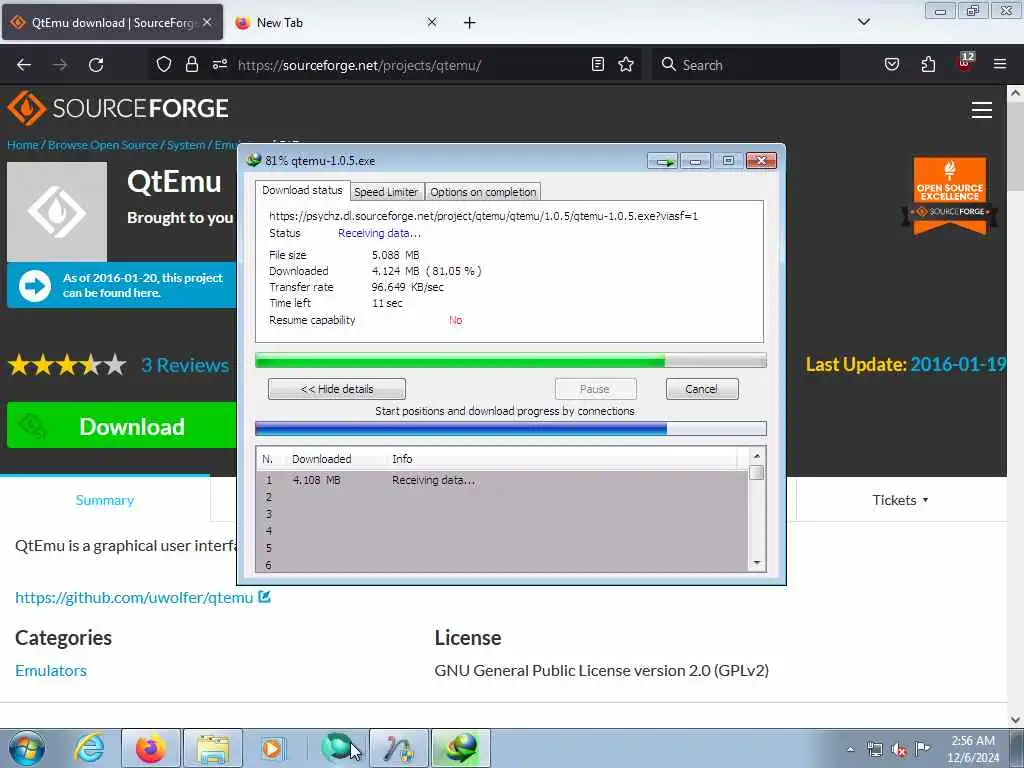Click Hide details button

[x=337, y=389]
